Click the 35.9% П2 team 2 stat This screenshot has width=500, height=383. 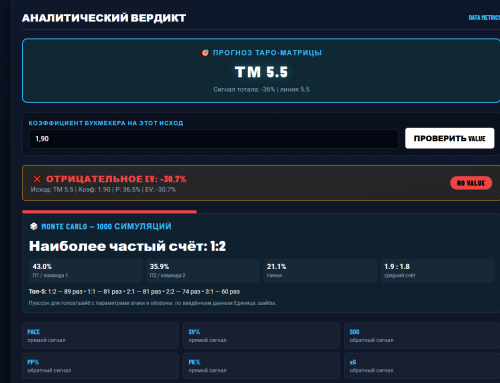point(203,271)
